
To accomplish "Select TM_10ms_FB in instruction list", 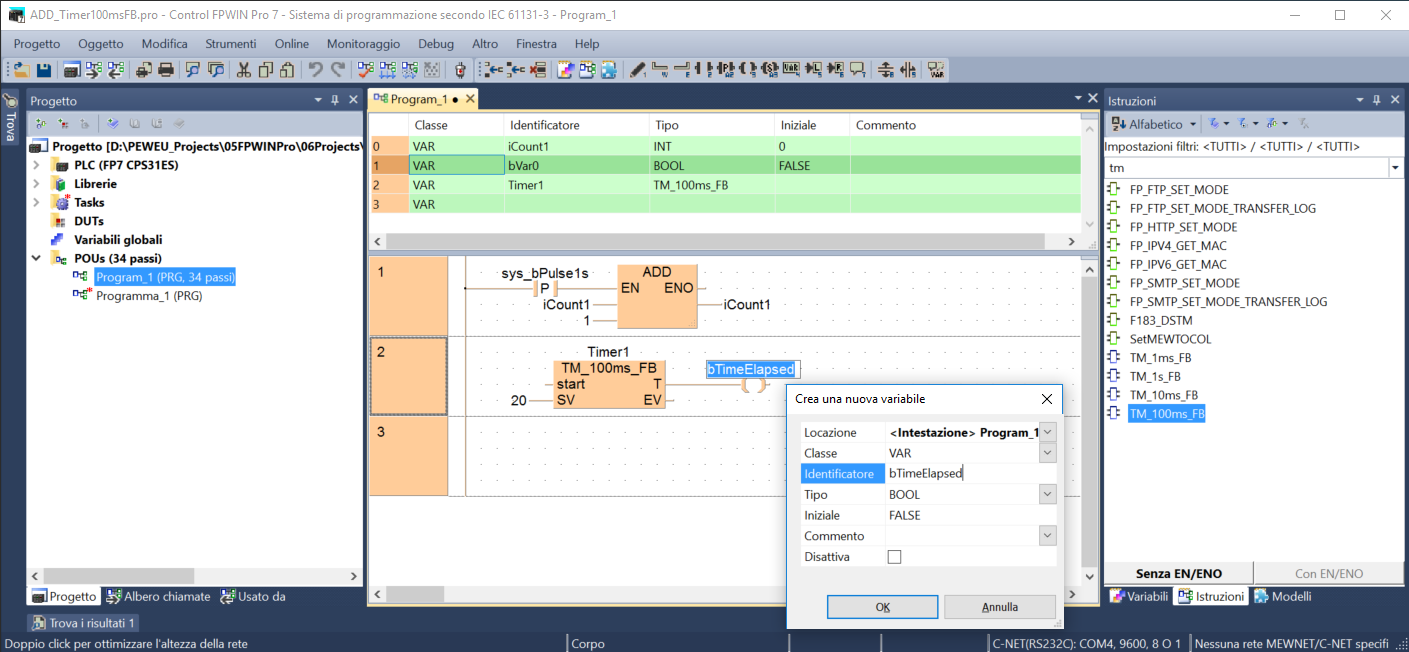I will pyautogui.click(x=1163, y=395).
